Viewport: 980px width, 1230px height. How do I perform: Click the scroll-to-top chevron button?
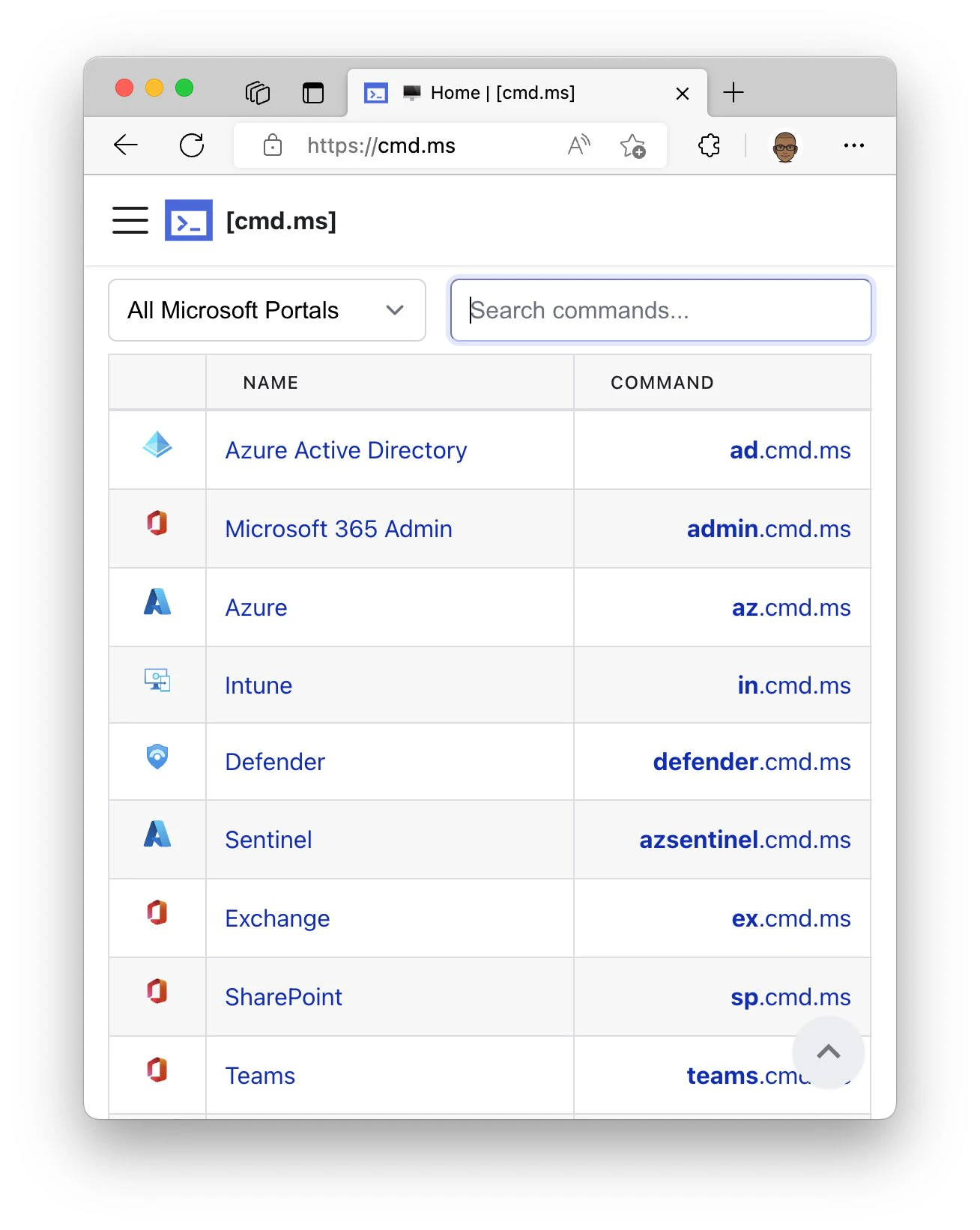click(829, 1052)
